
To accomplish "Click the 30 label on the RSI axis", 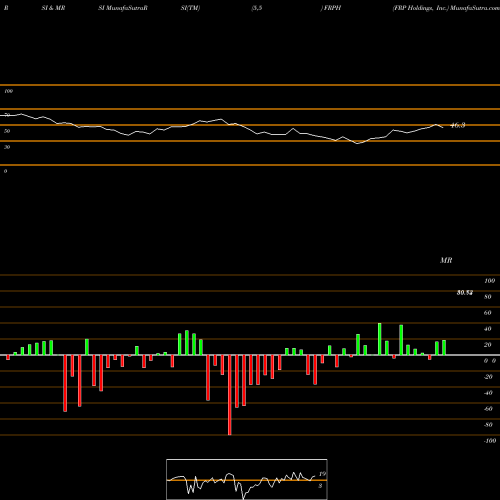I will click(7, 147).
